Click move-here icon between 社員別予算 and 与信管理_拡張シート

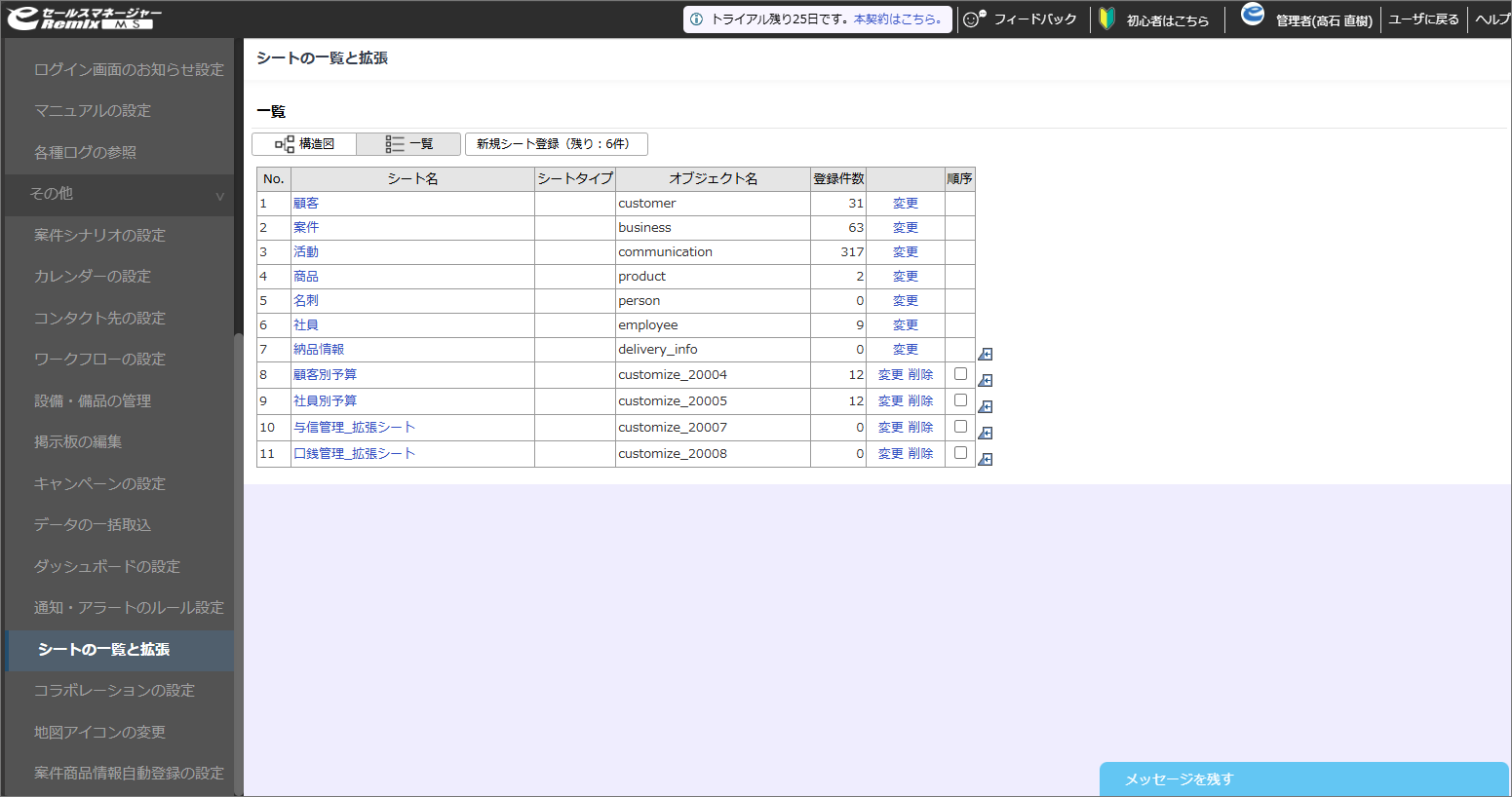tap(986, 407)
